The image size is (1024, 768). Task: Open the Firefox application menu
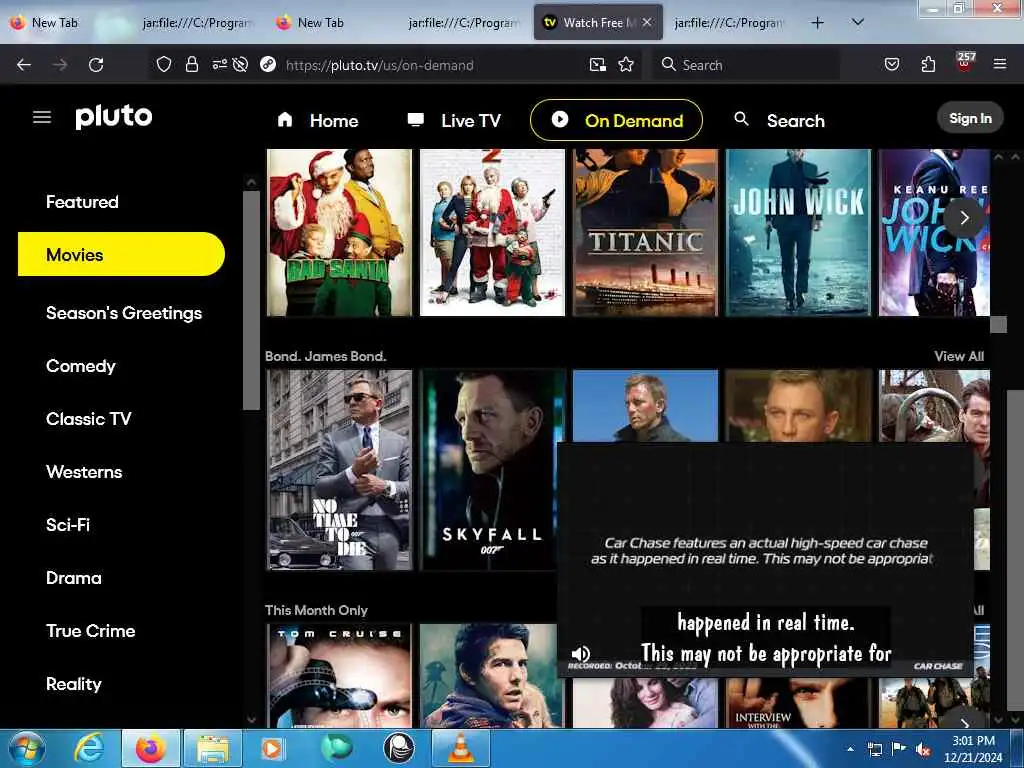pyautogui.click(x=999, y=64)
